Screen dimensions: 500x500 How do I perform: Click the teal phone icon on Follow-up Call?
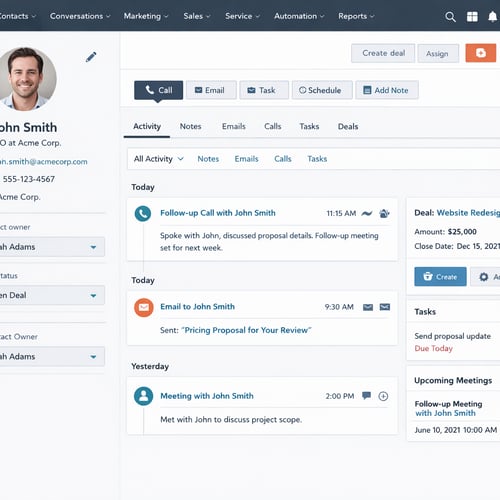coord(143,214)
